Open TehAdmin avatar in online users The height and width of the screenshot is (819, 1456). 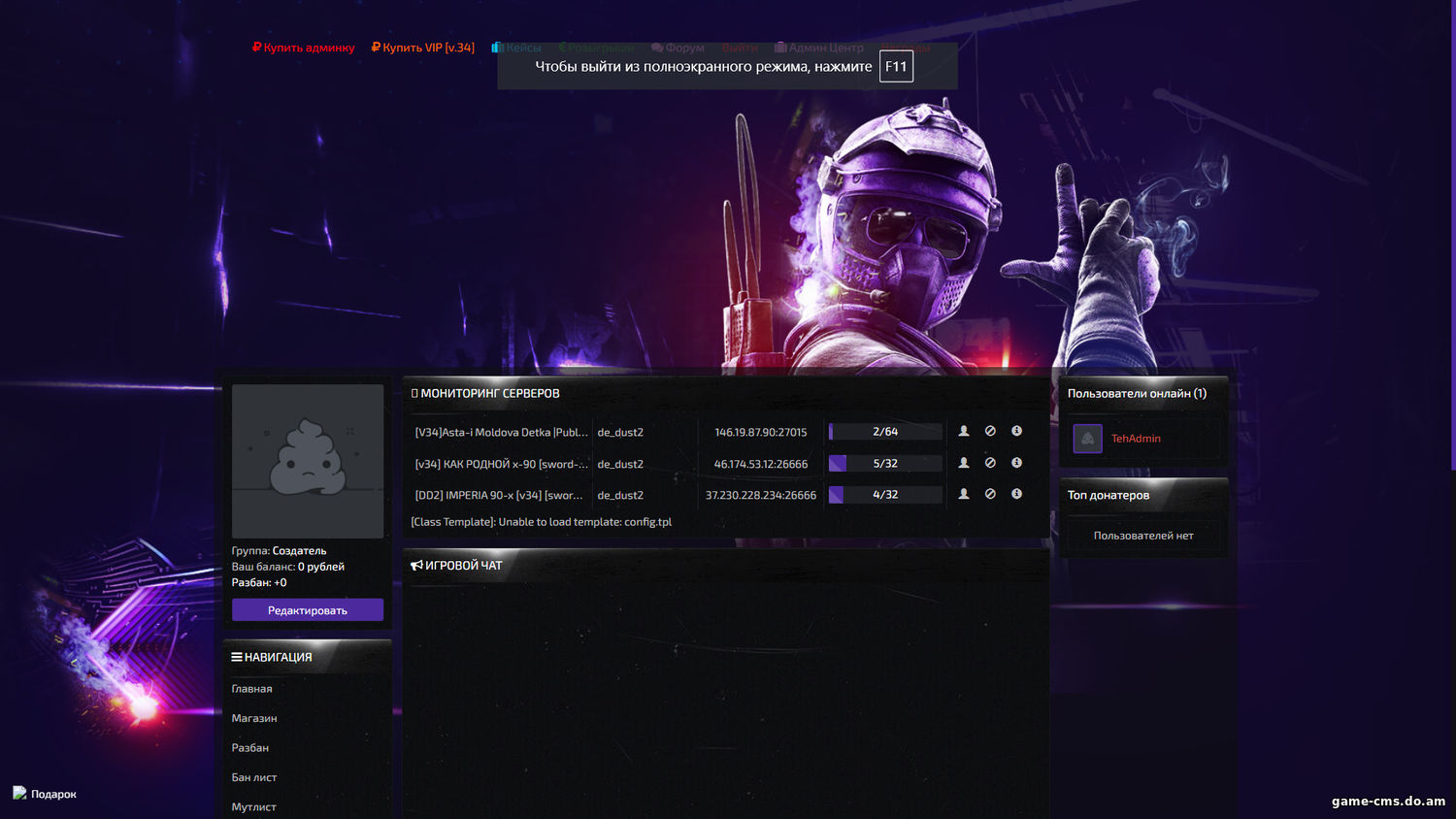(1087, 439)
